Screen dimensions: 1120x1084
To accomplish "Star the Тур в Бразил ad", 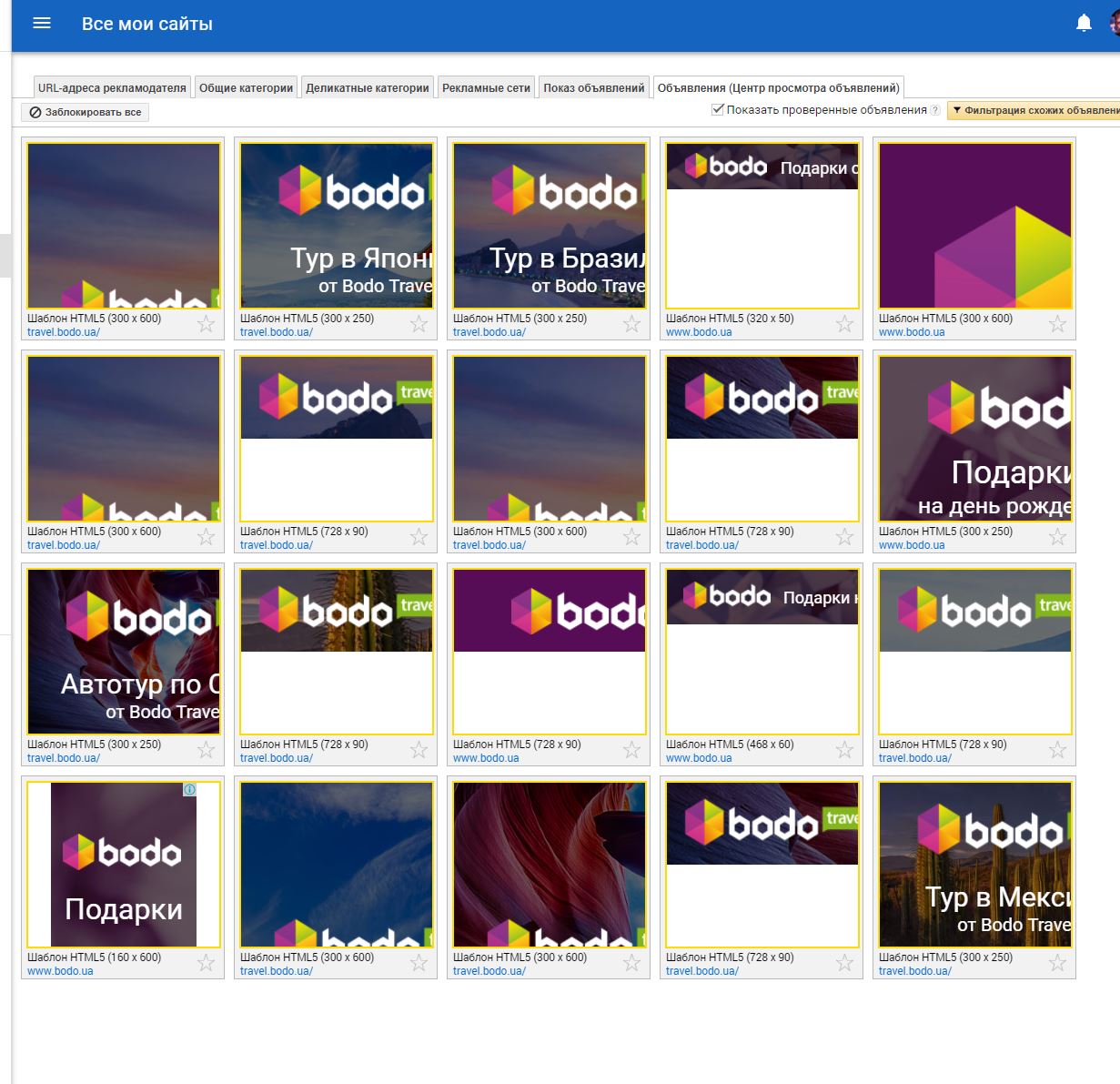I will 631,324.
